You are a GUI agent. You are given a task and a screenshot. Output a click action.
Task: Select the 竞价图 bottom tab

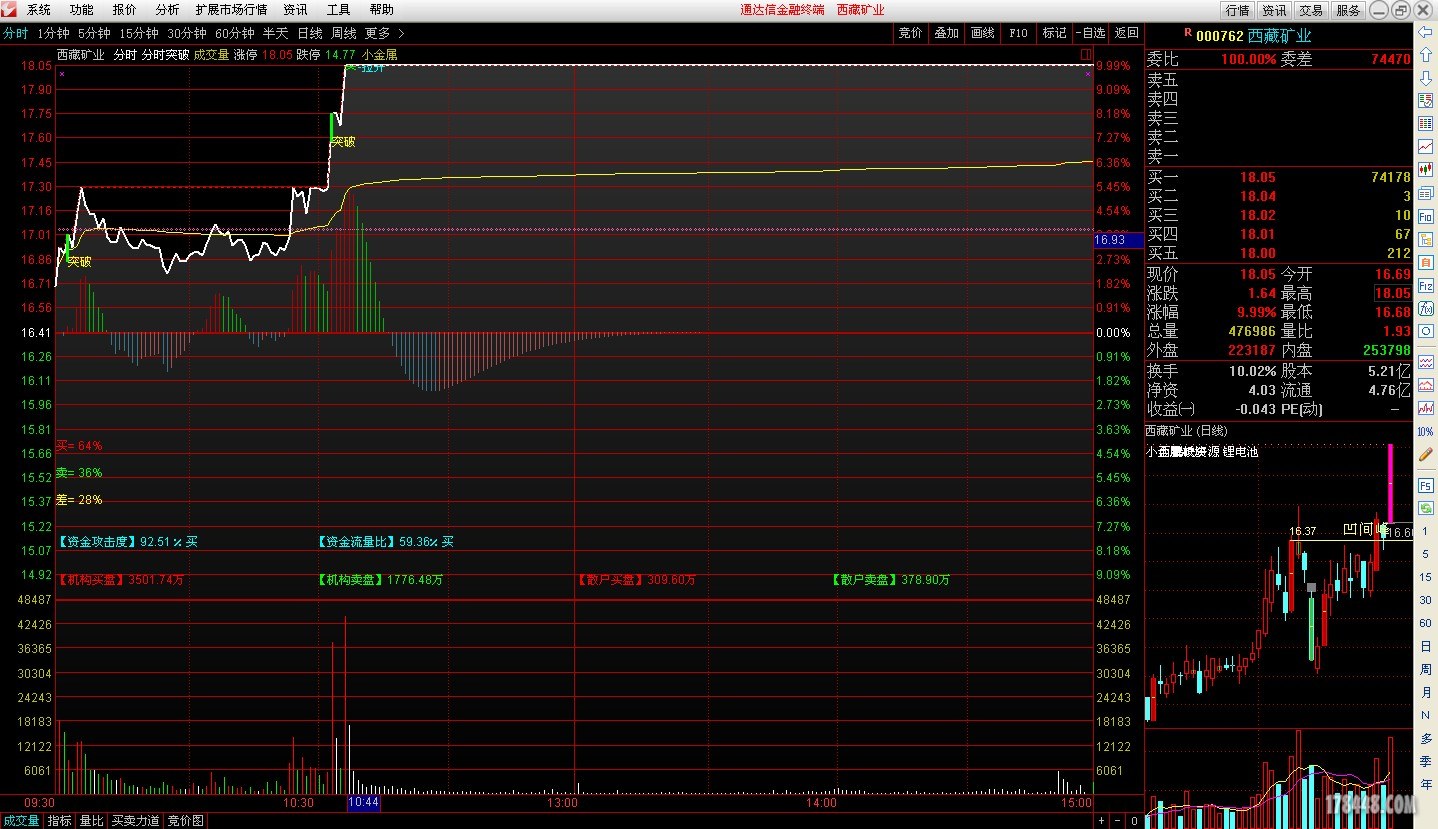coord(185,821)
